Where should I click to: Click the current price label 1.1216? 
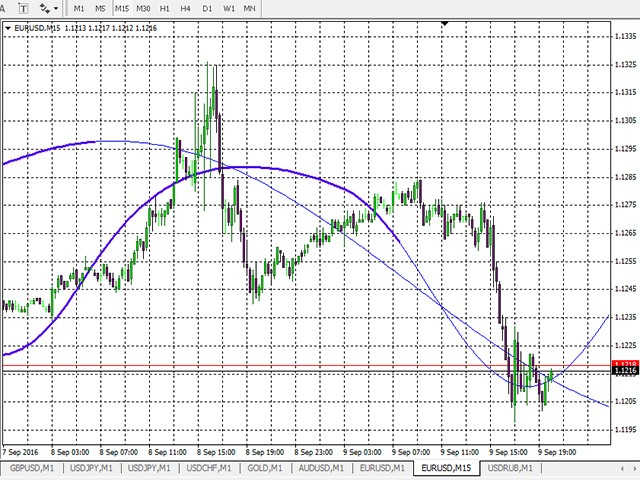point(625,371)
